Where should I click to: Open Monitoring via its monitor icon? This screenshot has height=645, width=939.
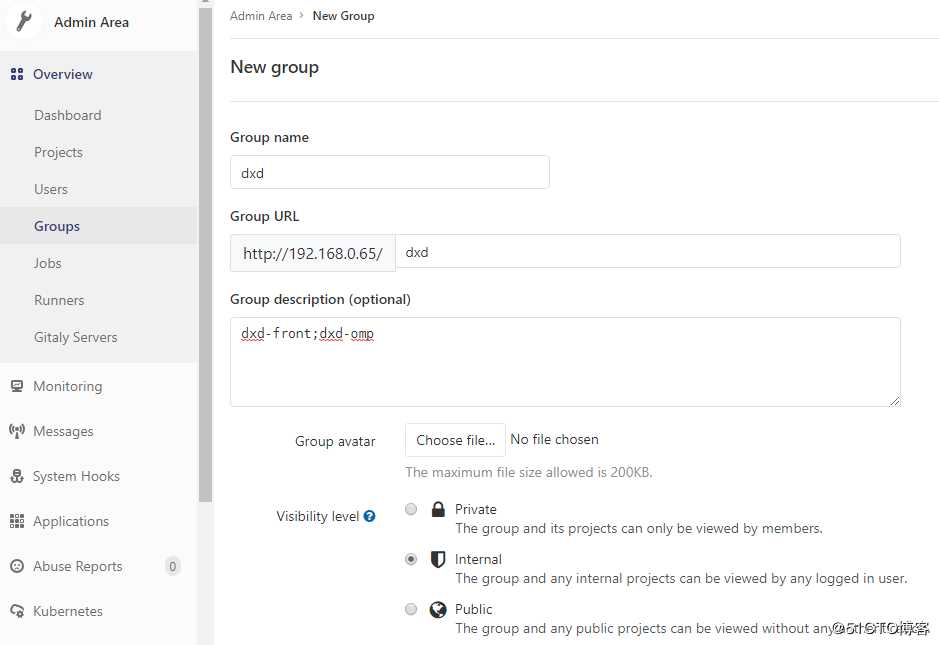(16, 386)
